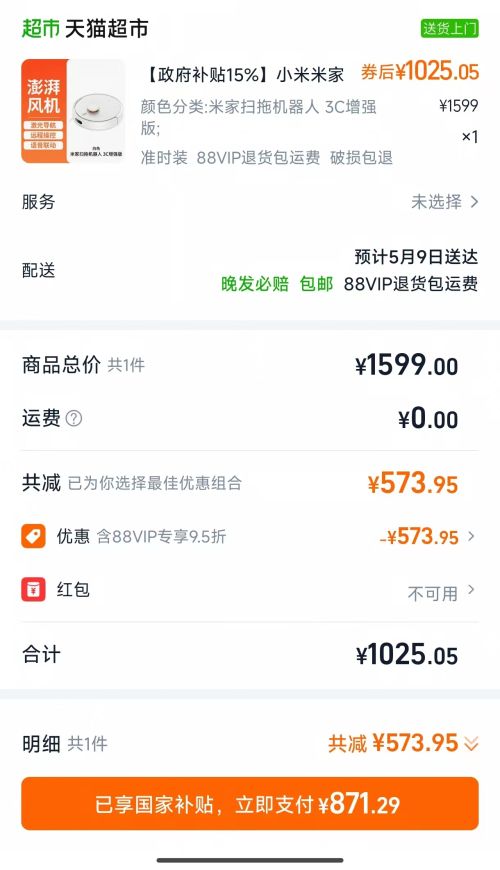Screen dimensions: 500x870
Task: Tap the green 包邮 free shipping label
Action: point(316,284)
